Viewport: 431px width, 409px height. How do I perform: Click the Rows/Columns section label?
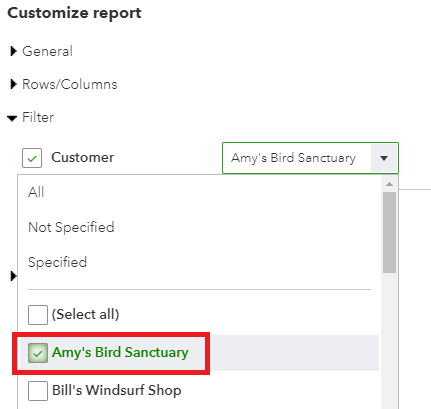pos(70,84)
